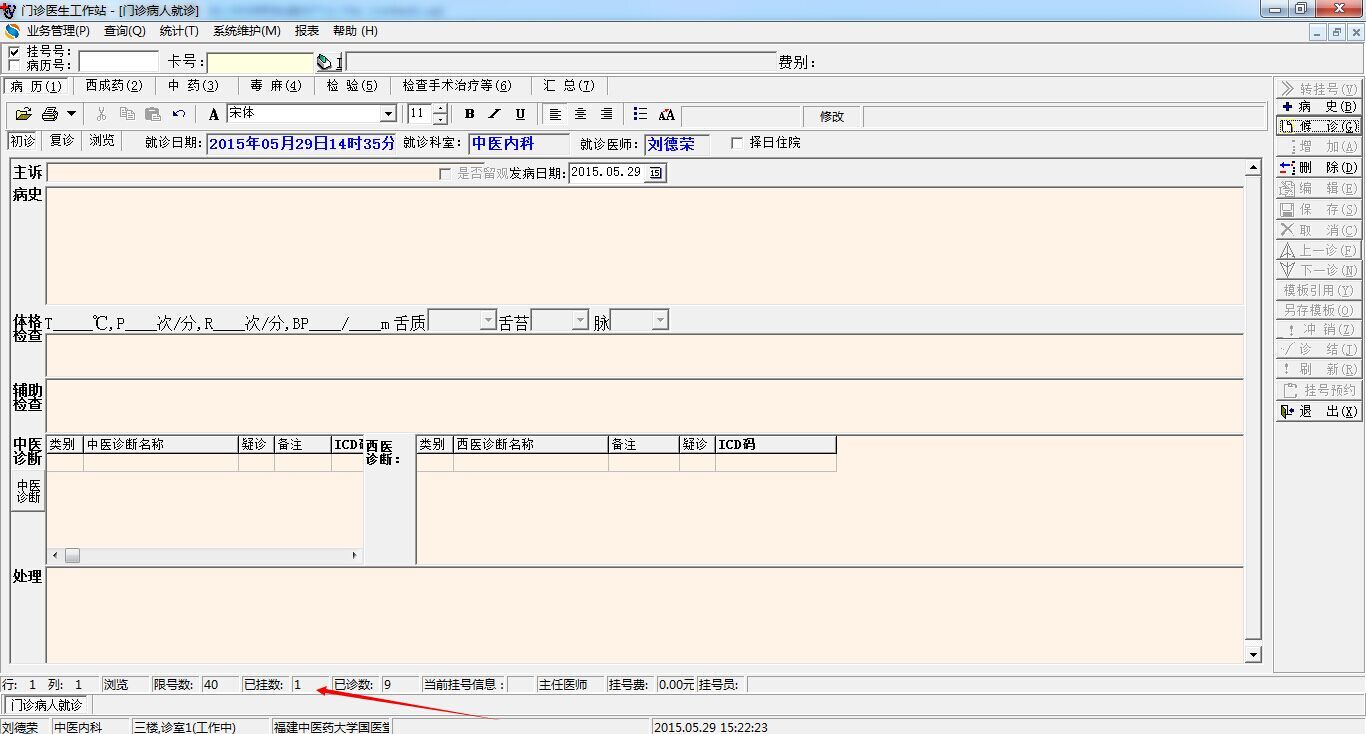Click the 挂号预约 appointment button
Viewport: 1366px width, 734px height.
point(1319,390)
